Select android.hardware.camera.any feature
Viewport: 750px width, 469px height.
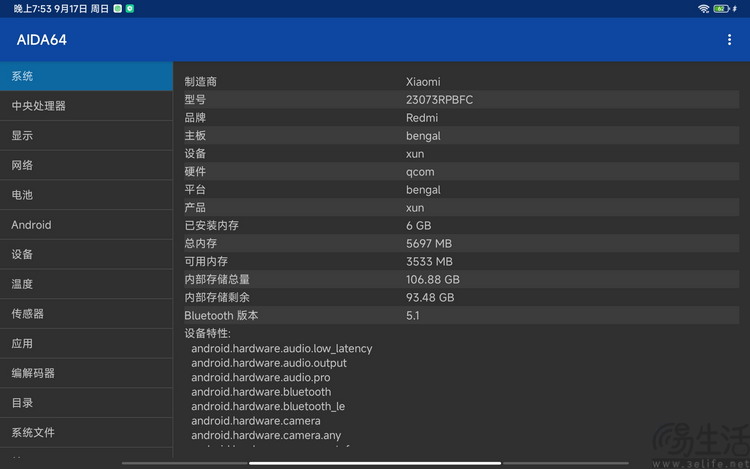(x=266, y=435)
